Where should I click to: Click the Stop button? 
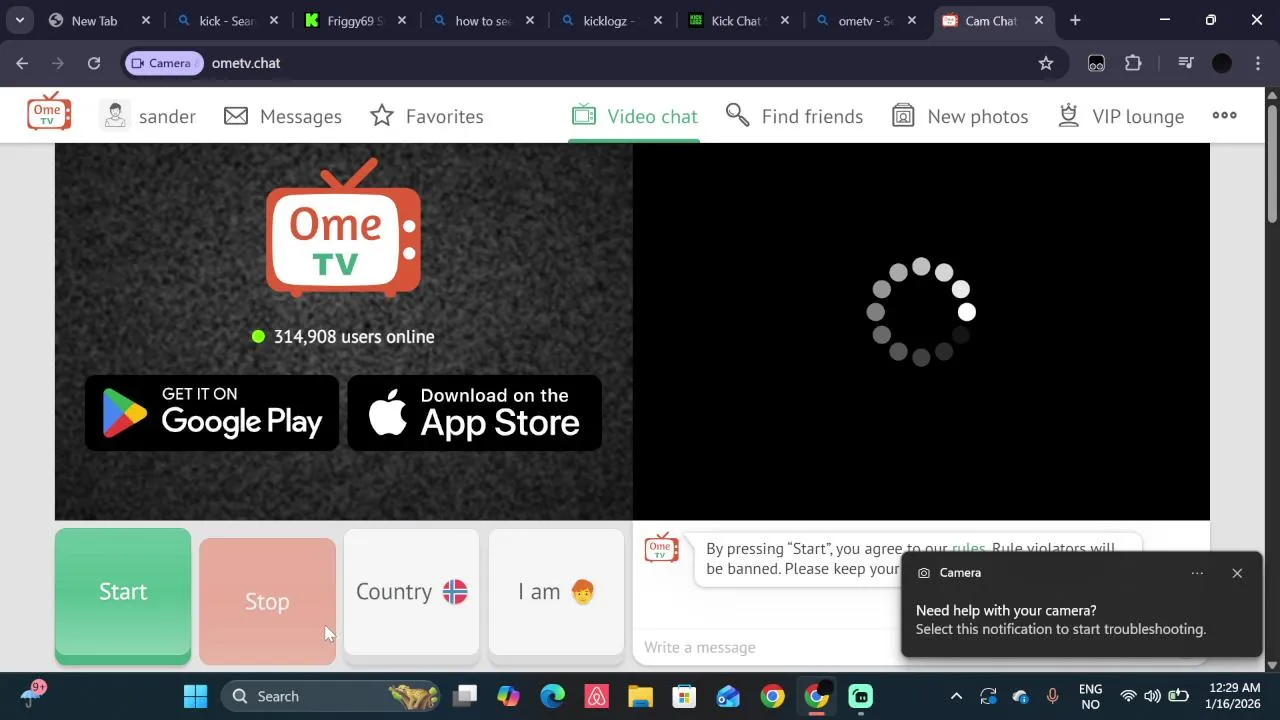click(267, 601)
